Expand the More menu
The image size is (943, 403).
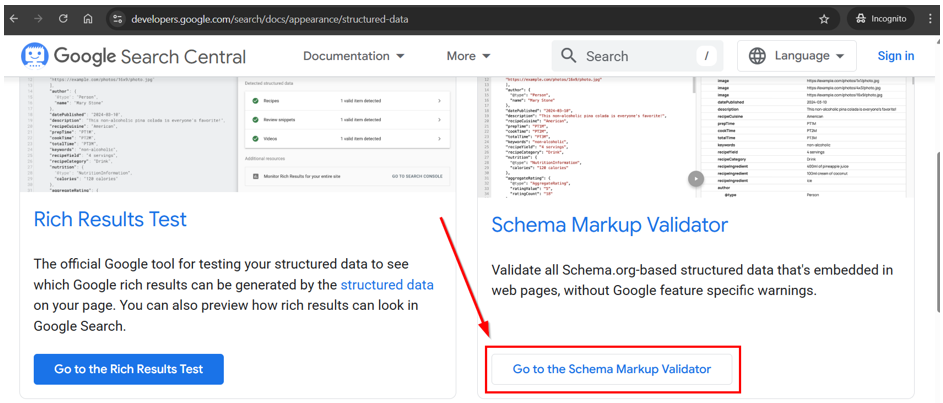point(468,56)
